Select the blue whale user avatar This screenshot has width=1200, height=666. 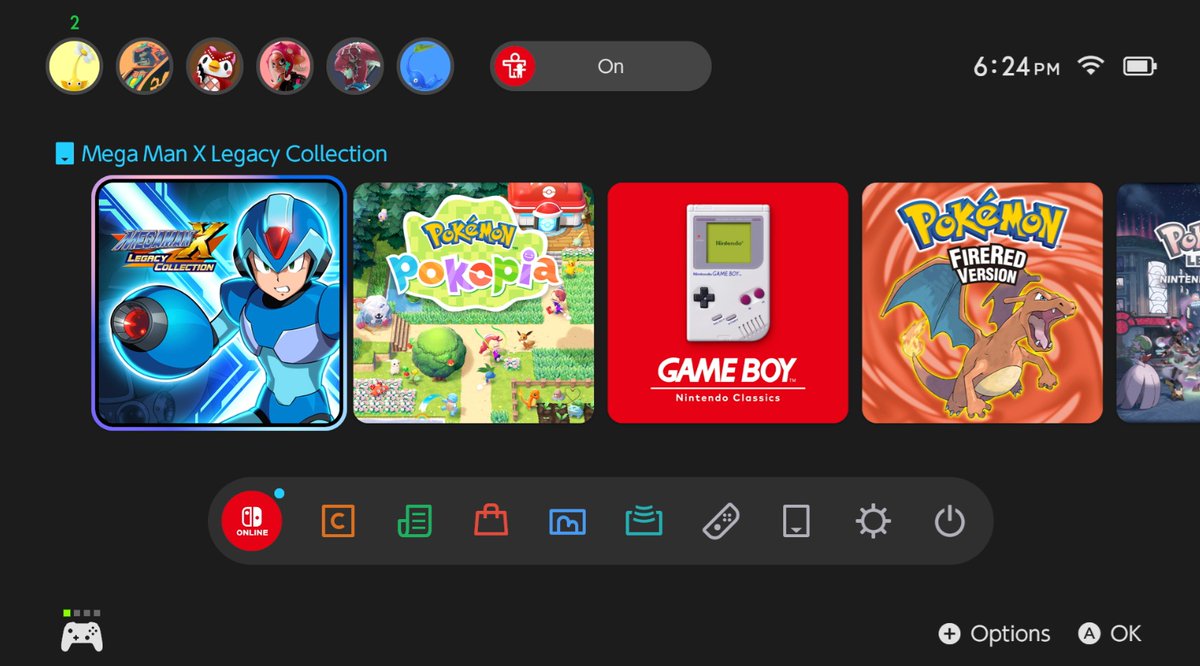click(426, 66)
